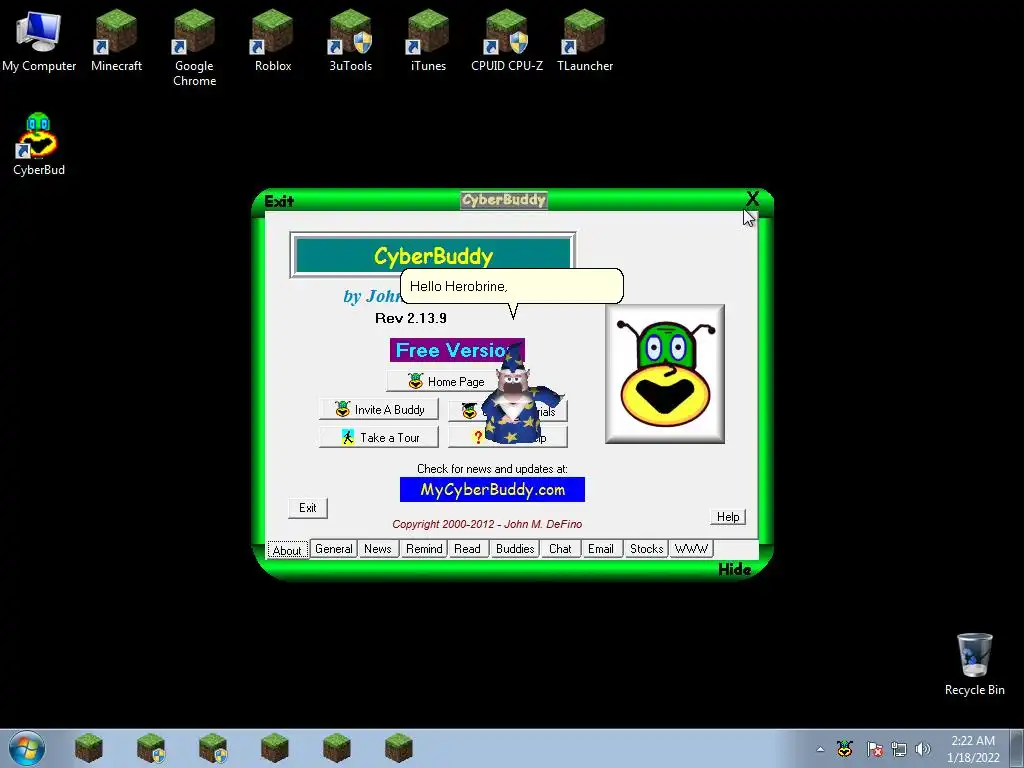This screenshot has width=1024, height=768.
Task: Click the Windows Start orb
Action: click(x=27, y=748)
